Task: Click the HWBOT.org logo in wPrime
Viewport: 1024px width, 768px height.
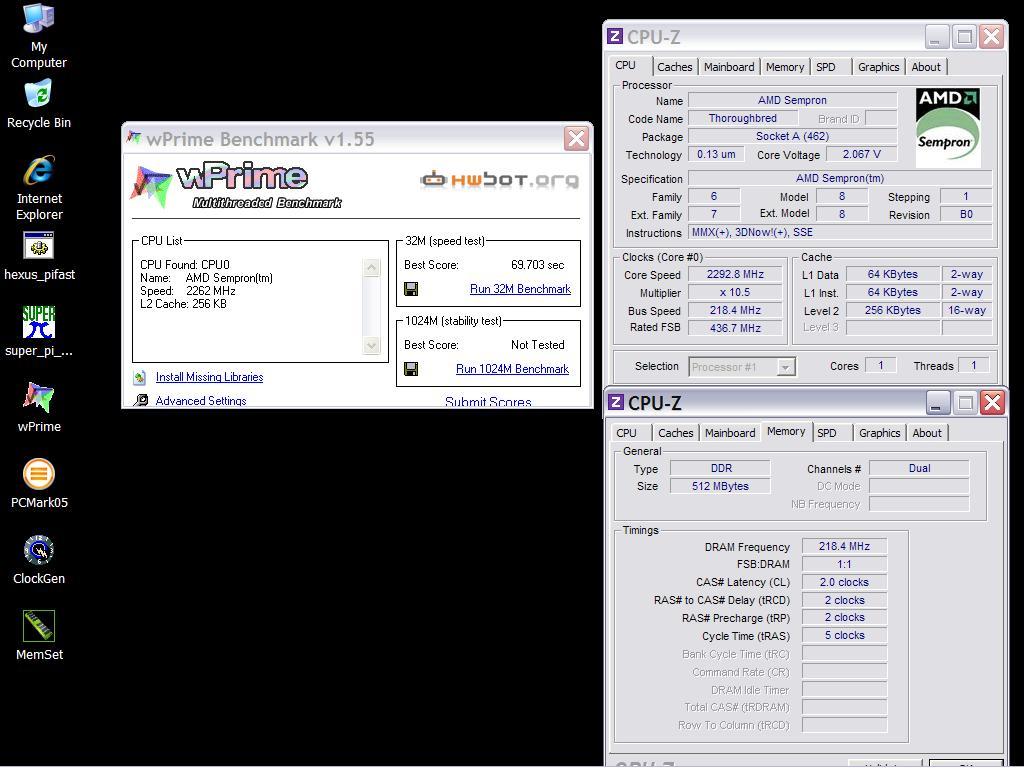Action: tap(500, 180)
